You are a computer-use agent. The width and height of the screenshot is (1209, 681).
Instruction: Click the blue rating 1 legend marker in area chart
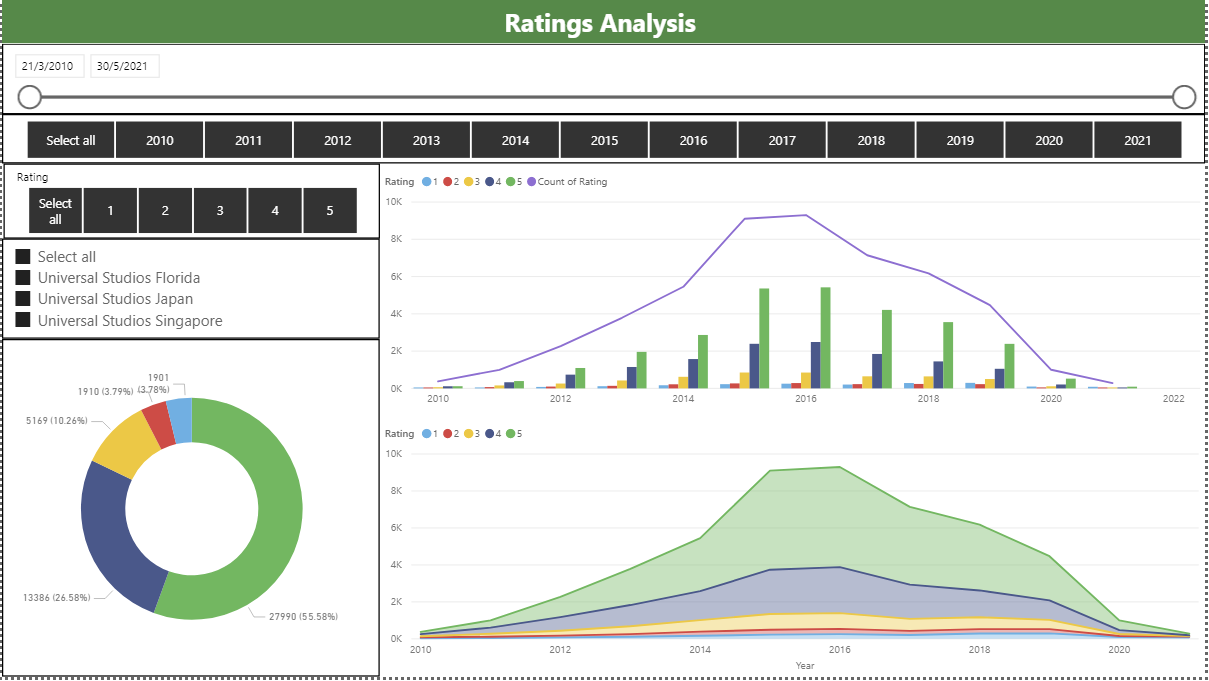426,434
